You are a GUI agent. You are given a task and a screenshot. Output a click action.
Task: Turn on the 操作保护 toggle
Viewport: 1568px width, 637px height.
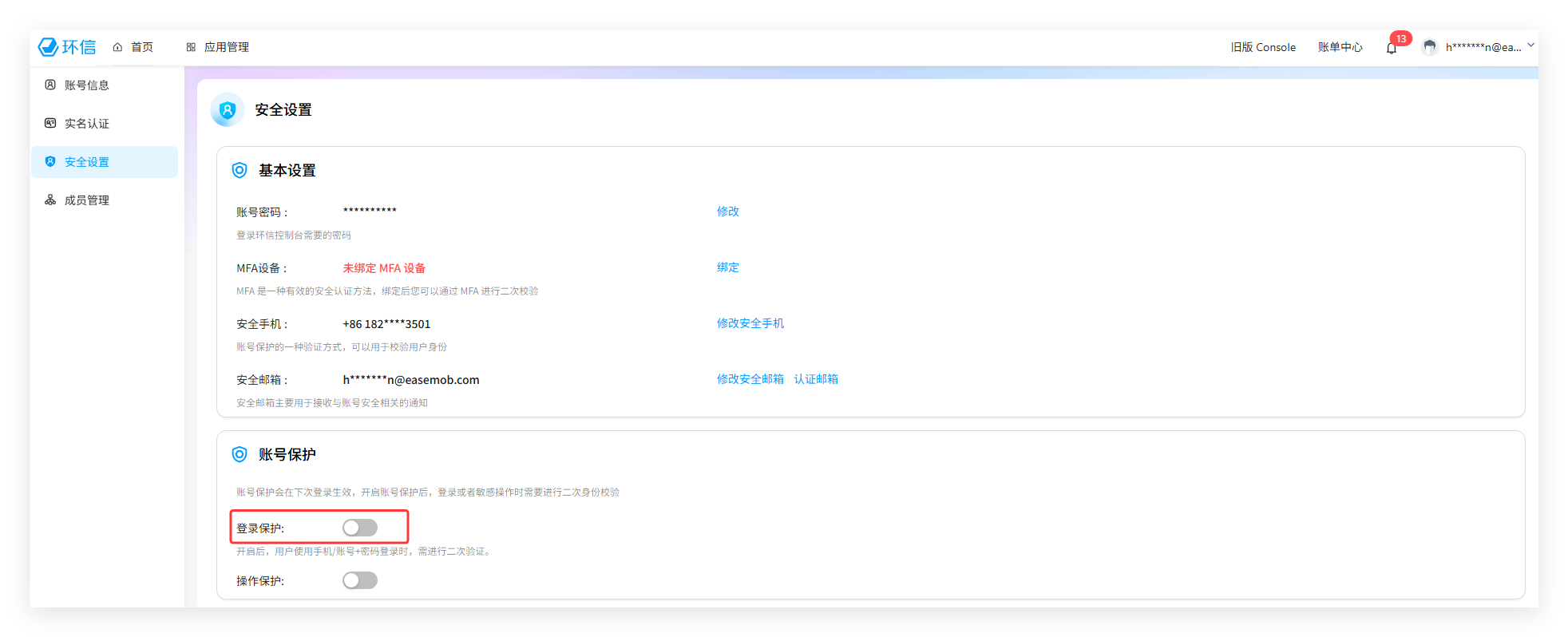pyautogui.click(x=360, y=580)
